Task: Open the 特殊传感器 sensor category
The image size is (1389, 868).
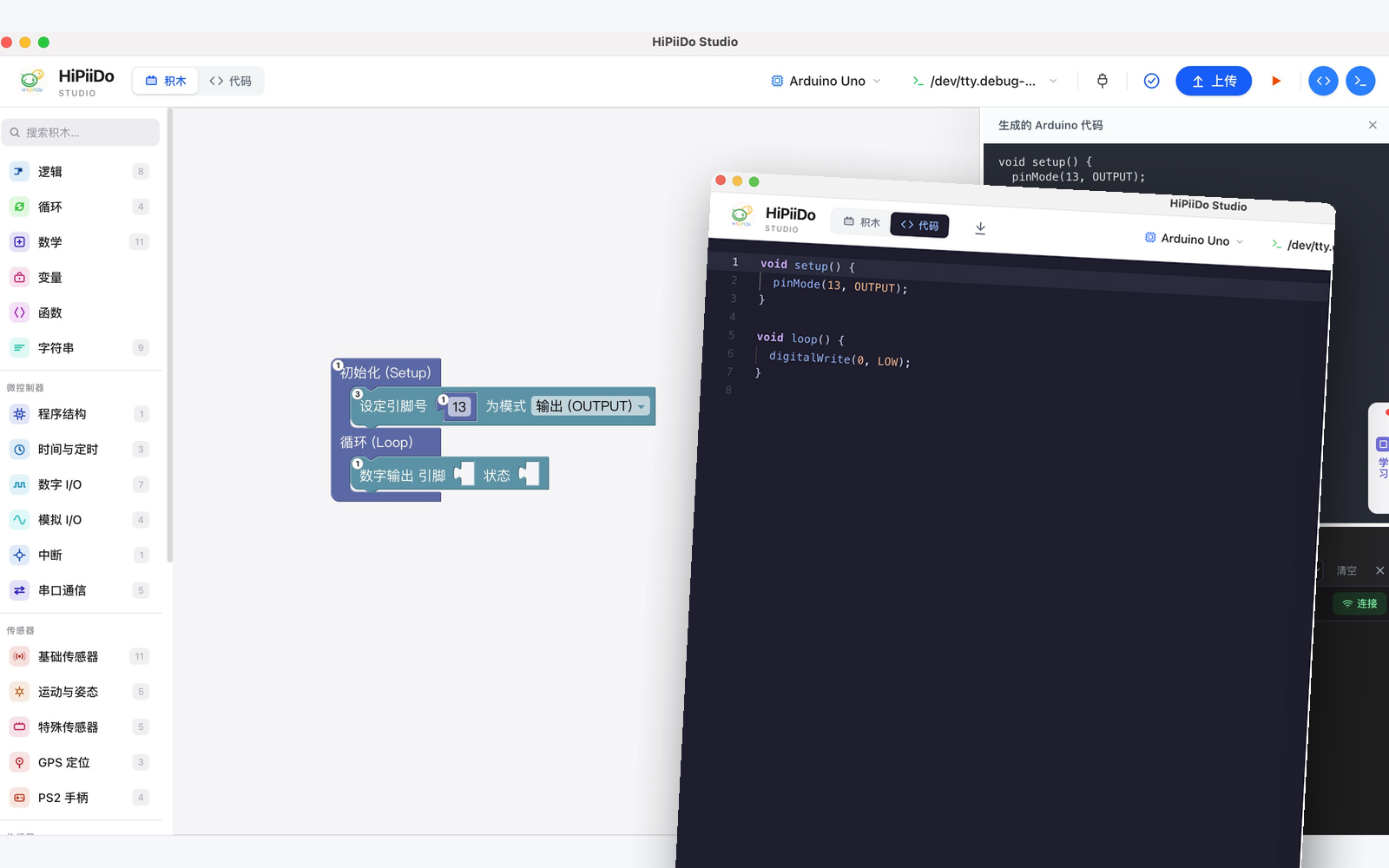Action: point(80,727)
